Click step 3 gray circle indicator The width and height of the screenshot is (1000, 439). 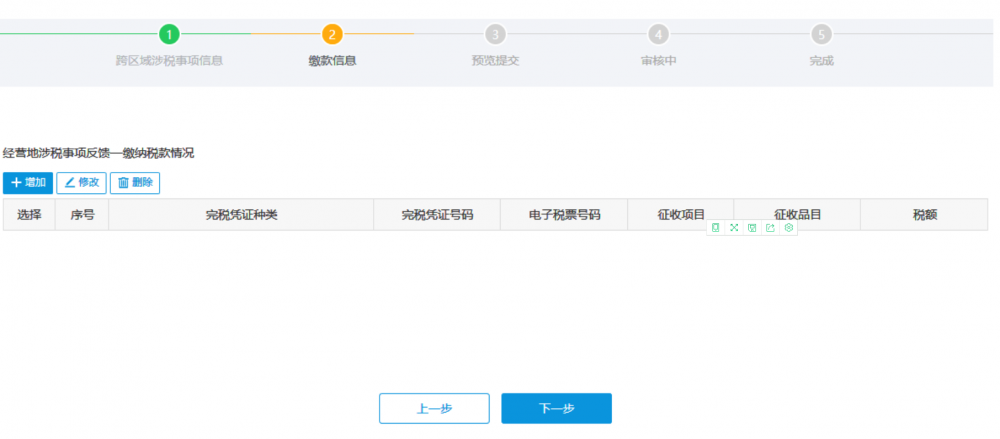coord(496,35)
